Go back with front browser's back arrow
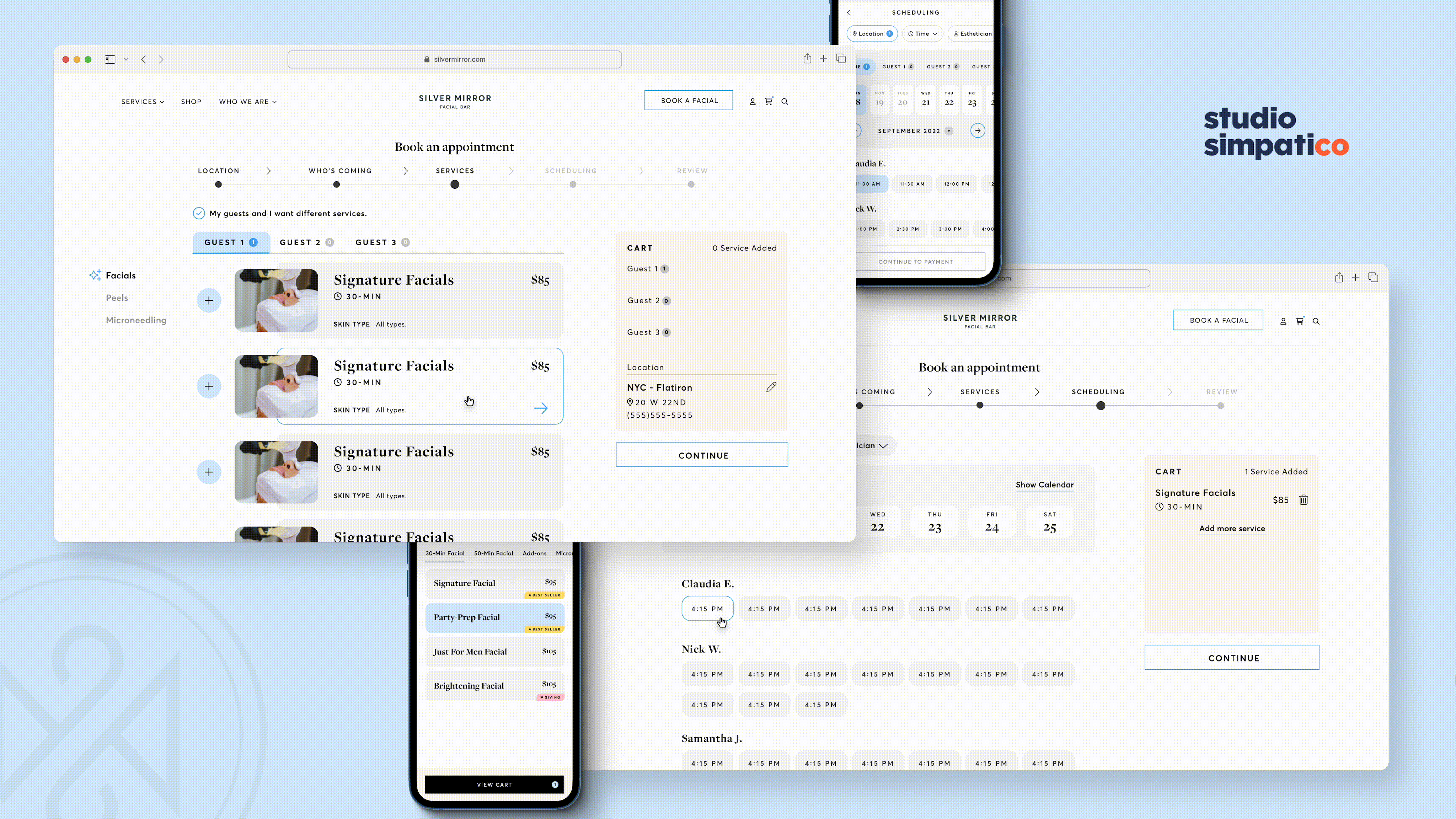1456x819 pixels. (x=144, y=59)
